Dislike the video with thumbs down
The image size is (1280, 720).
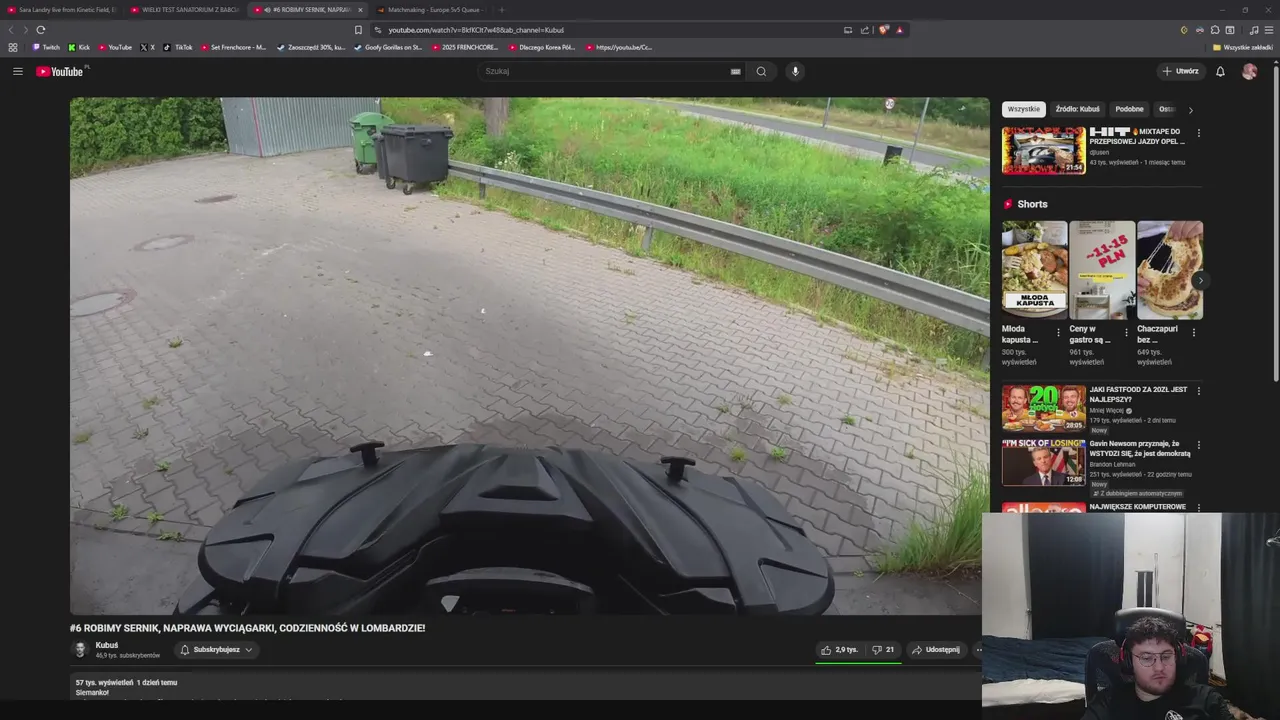click(x=883, y=650)
